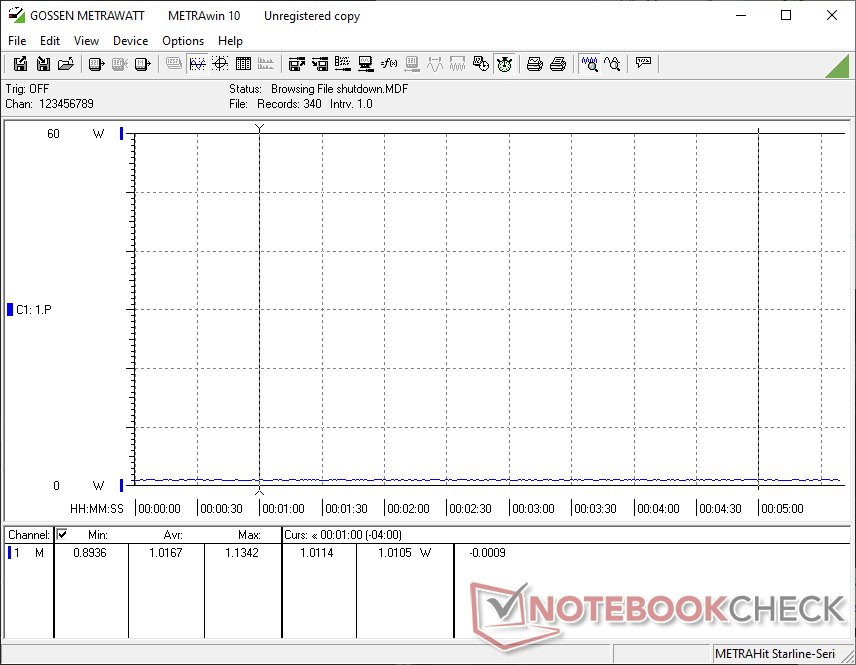Image resolution: width=856 pixels, height=665 pixels.
Task: Activate the zoom waveform magnifier icon
Action: (590, 64)
